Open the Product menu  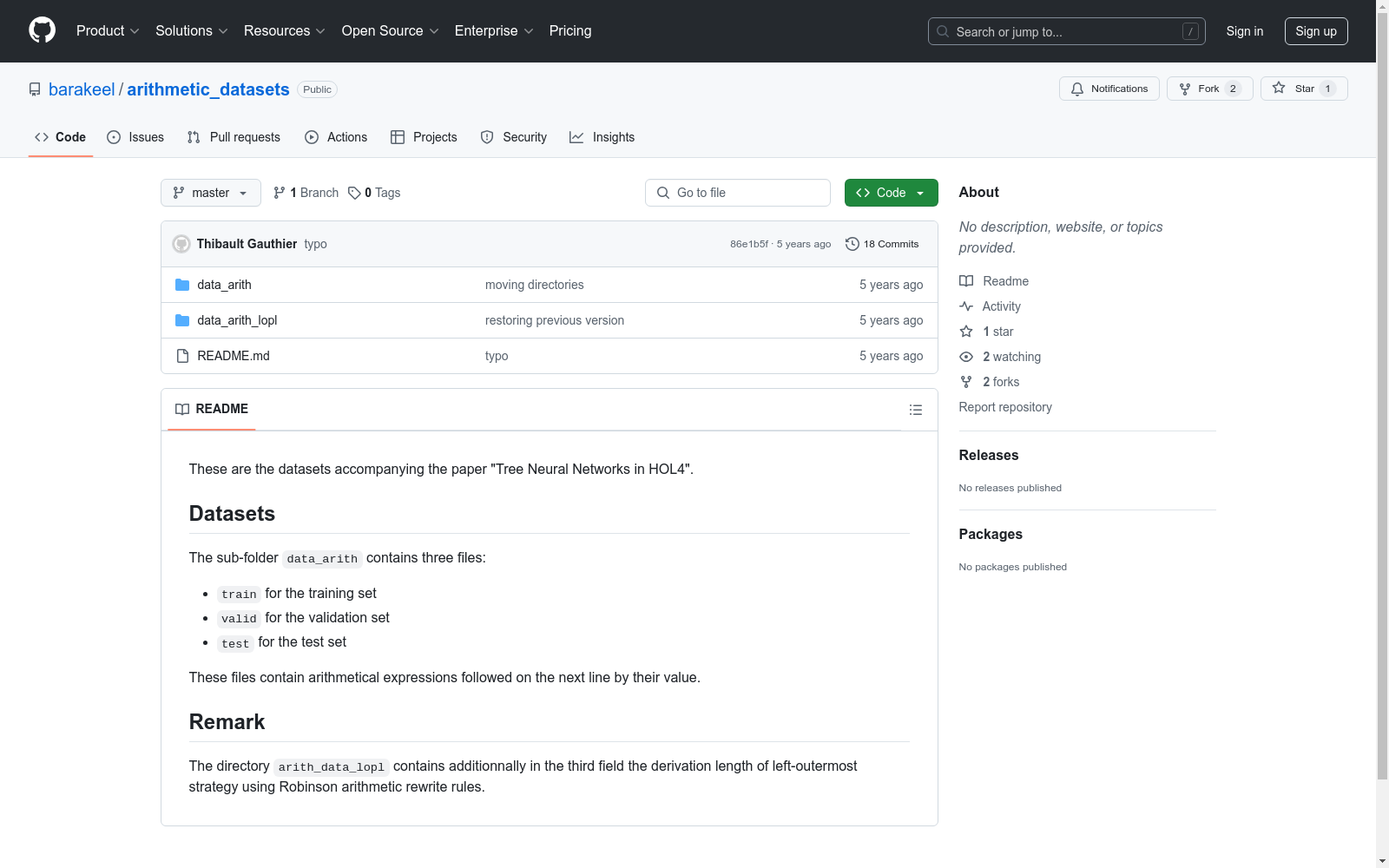pyautogui.click(x=108, y=31)
